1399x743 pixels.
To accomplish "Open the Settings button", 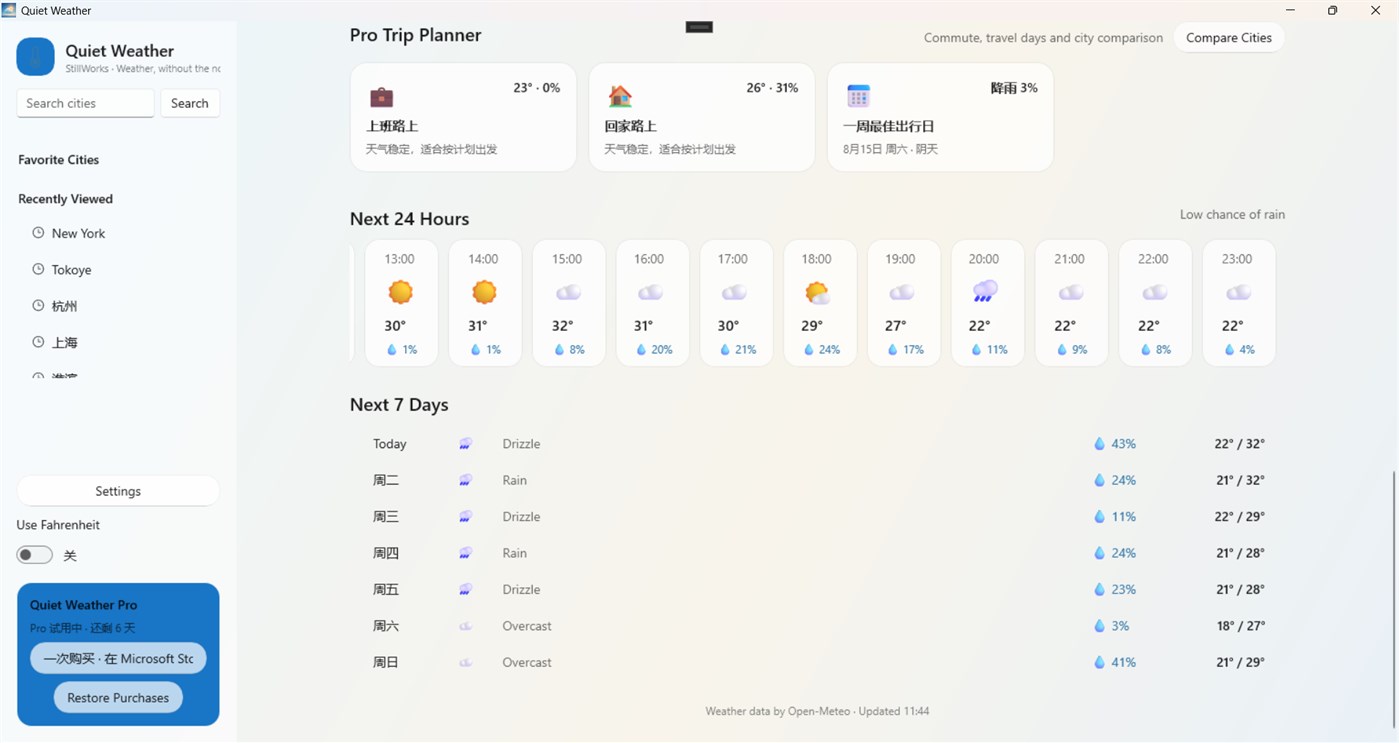I will click(118, 491).
